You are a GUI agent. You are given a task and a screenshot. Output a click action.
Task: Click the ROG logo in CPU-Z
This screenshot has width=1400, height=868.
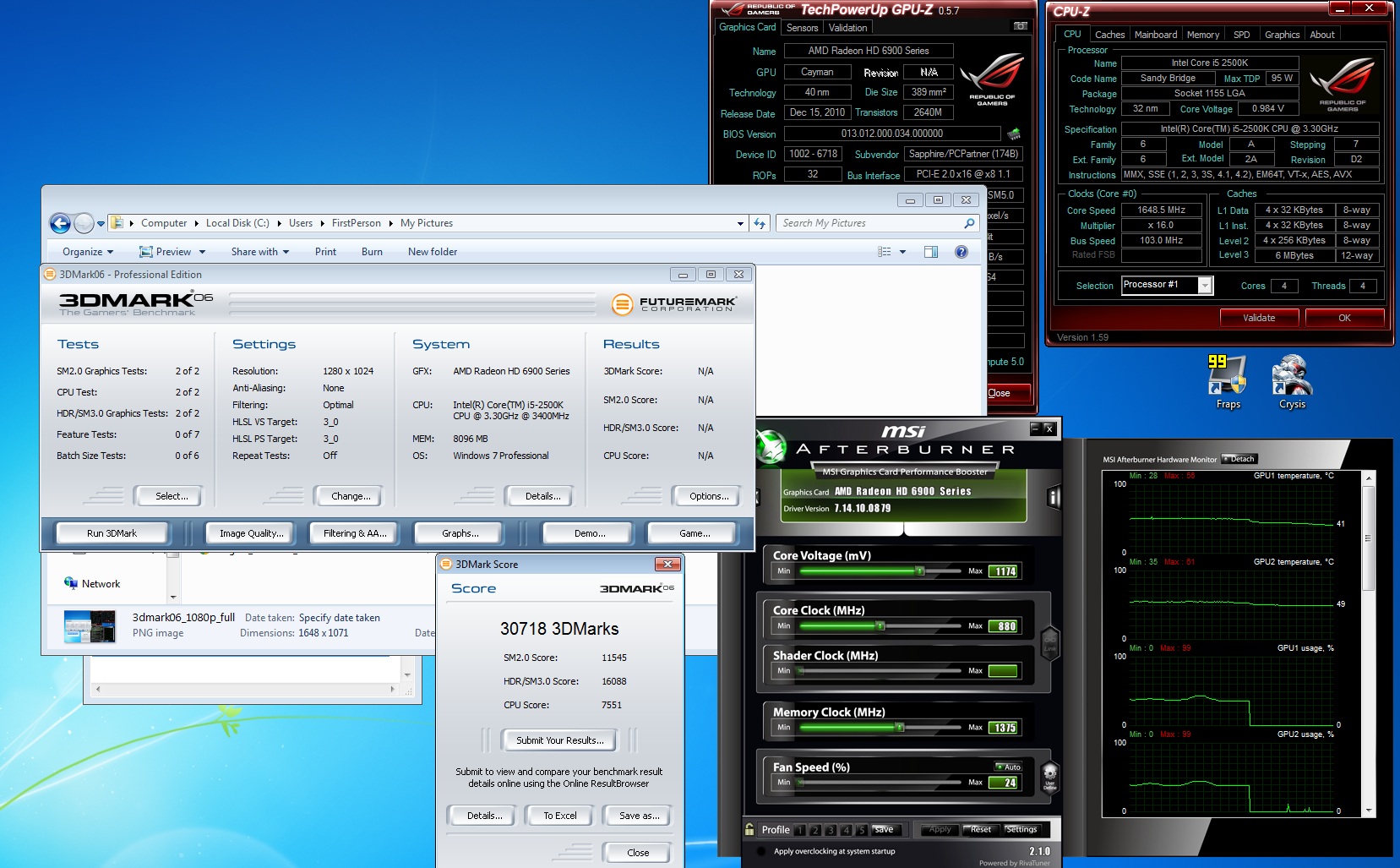click(1342, 83)
